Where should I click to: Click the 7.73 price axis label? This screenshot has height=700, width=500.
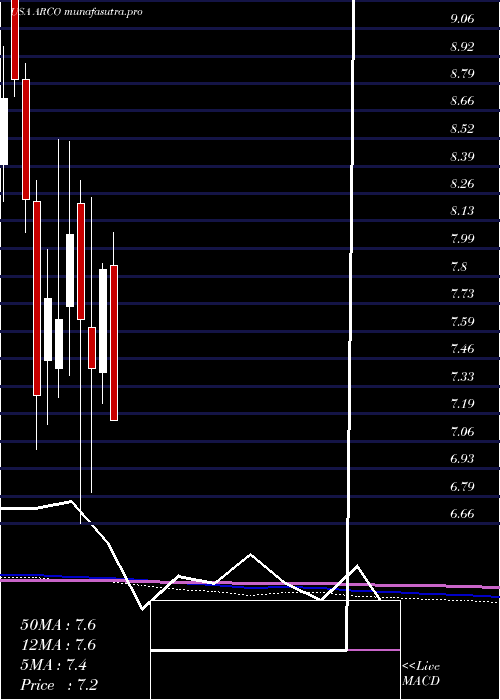pyautogui.click(x=462, y=294)
